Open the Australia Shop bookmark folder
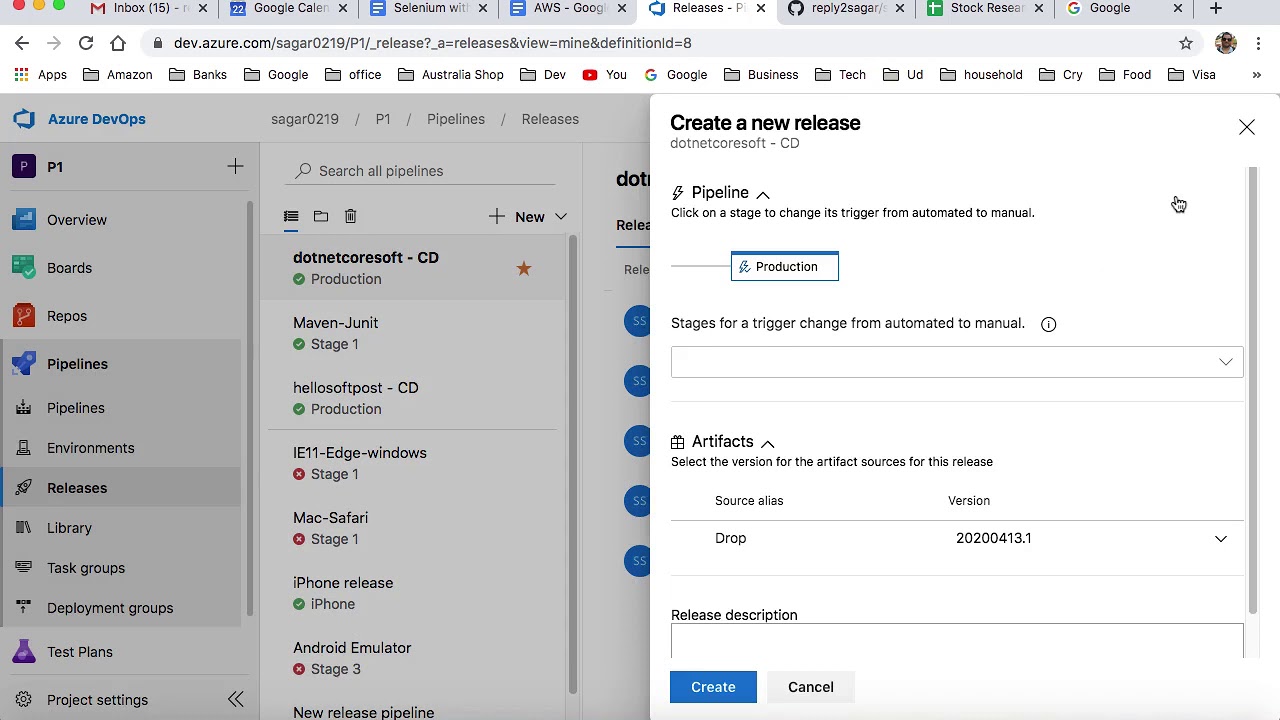Image resolution: width=1280 pixels, height=720 pixels. pos(451,75)
